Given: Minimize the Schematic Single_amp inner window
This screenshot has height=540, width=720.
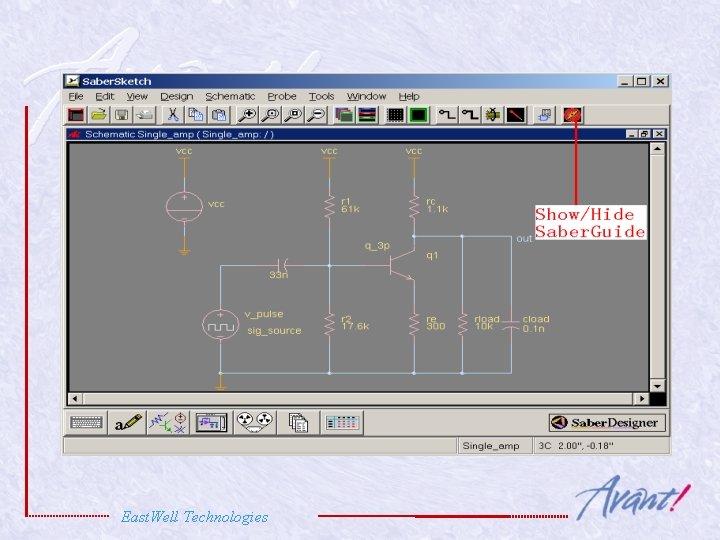Looking at the screenshot, I should [x=632, y=134].
